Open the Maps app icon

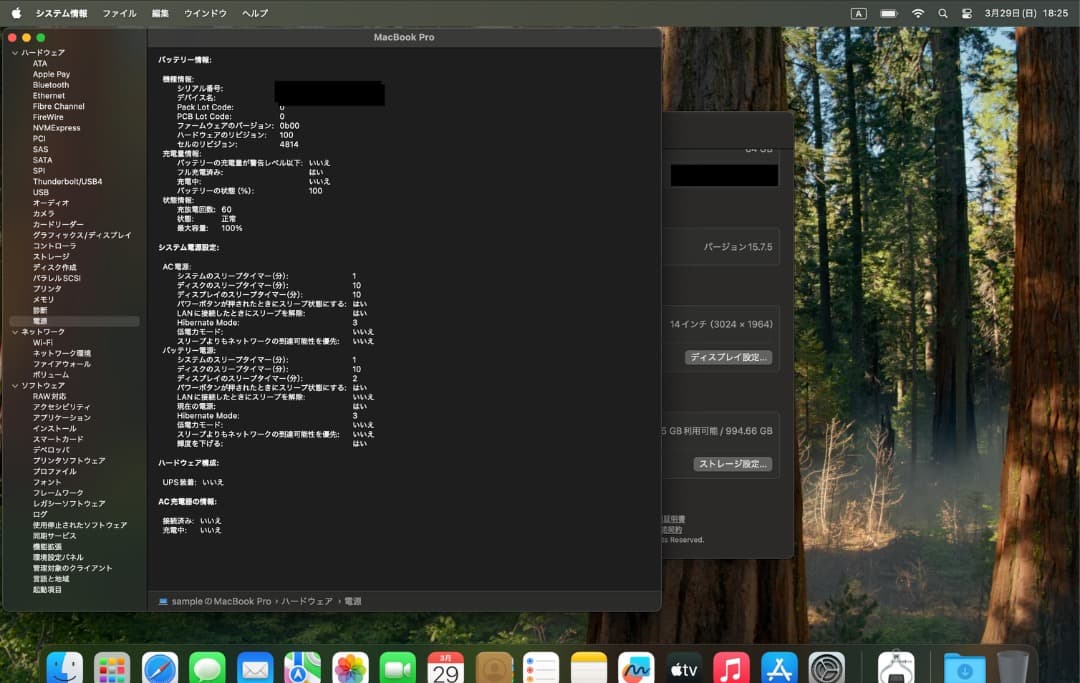[303, 663]
